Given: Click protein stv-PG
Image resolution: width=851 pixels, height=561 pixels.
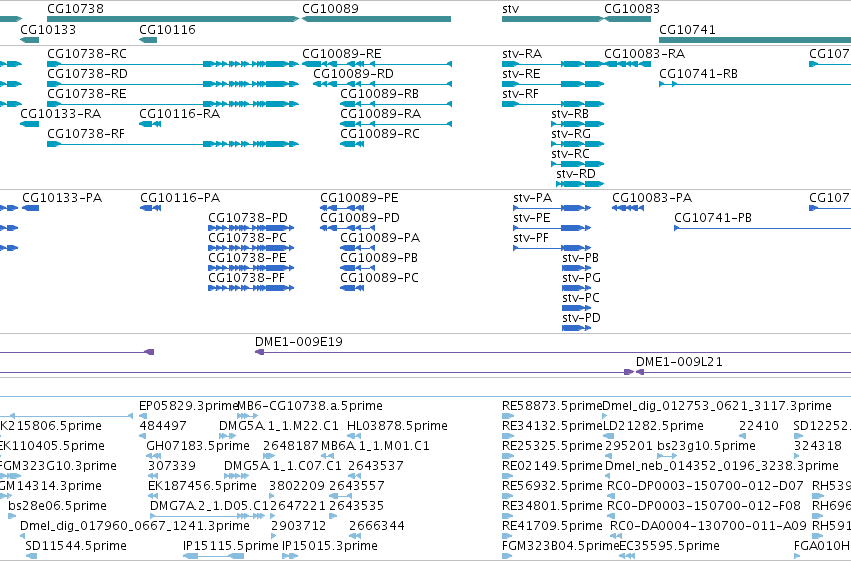Looking at the screenshot, I should [x=581, y=278].
